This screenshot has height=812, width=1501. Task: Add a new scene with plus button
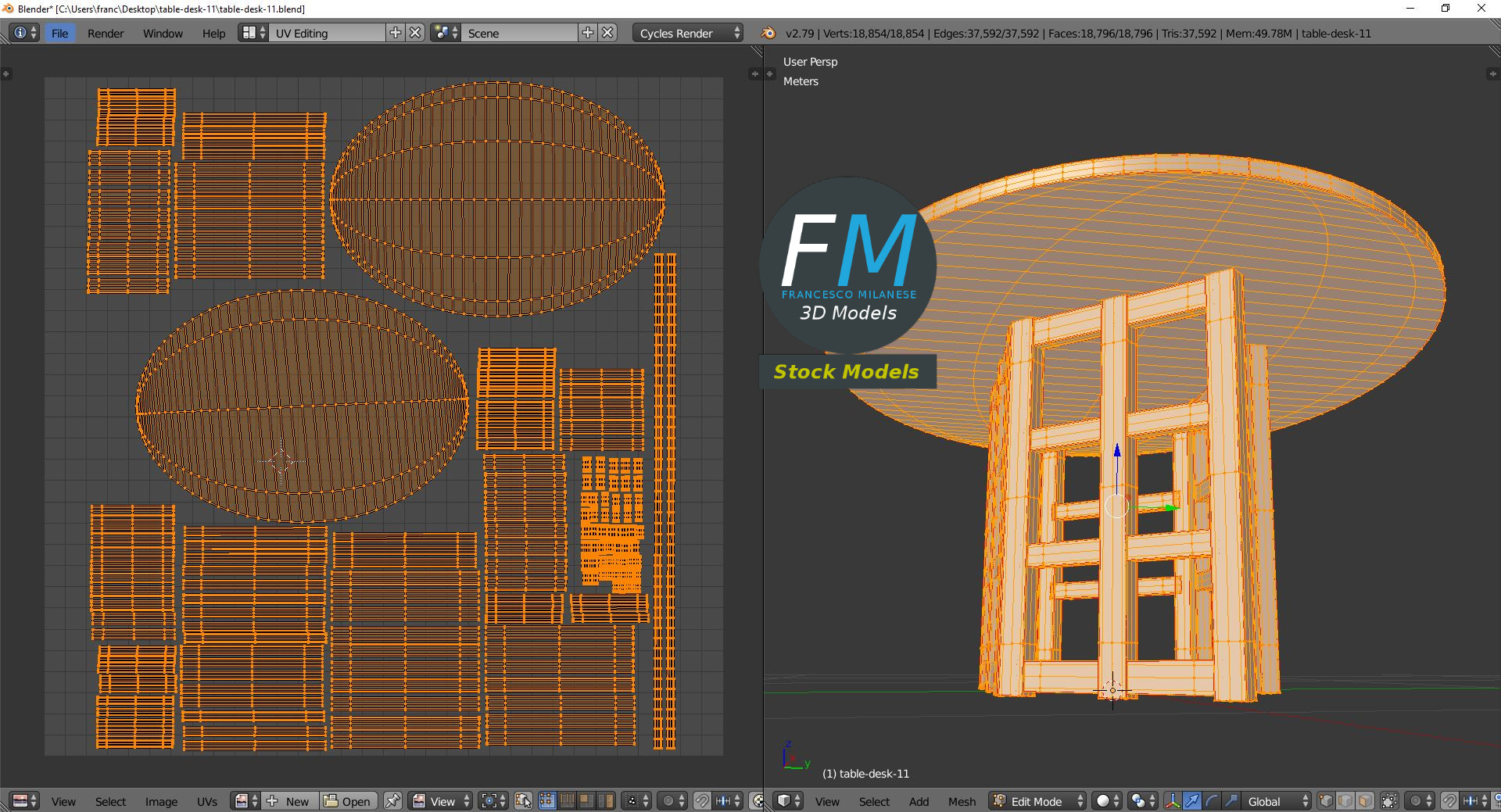click(x=588, y=33)
